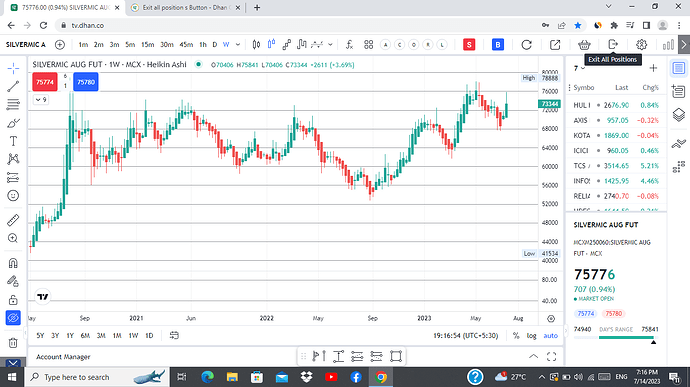Open the object tree layers icon
690x387 pixels.
(679, 115)
